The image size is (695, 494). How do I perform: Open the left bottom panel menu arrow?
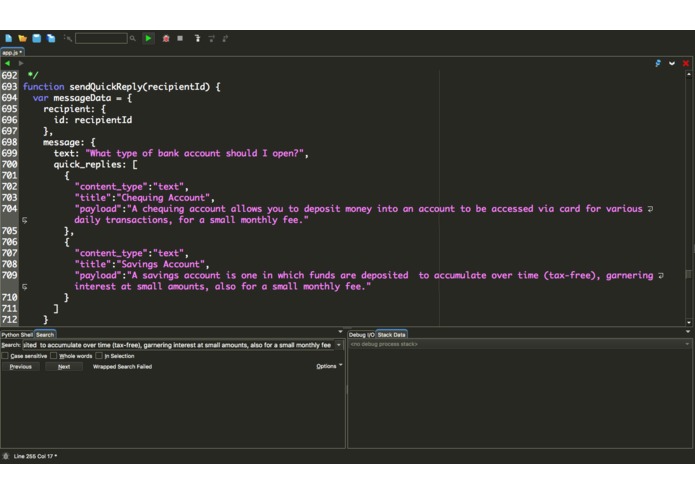click(x=340, y=331)
